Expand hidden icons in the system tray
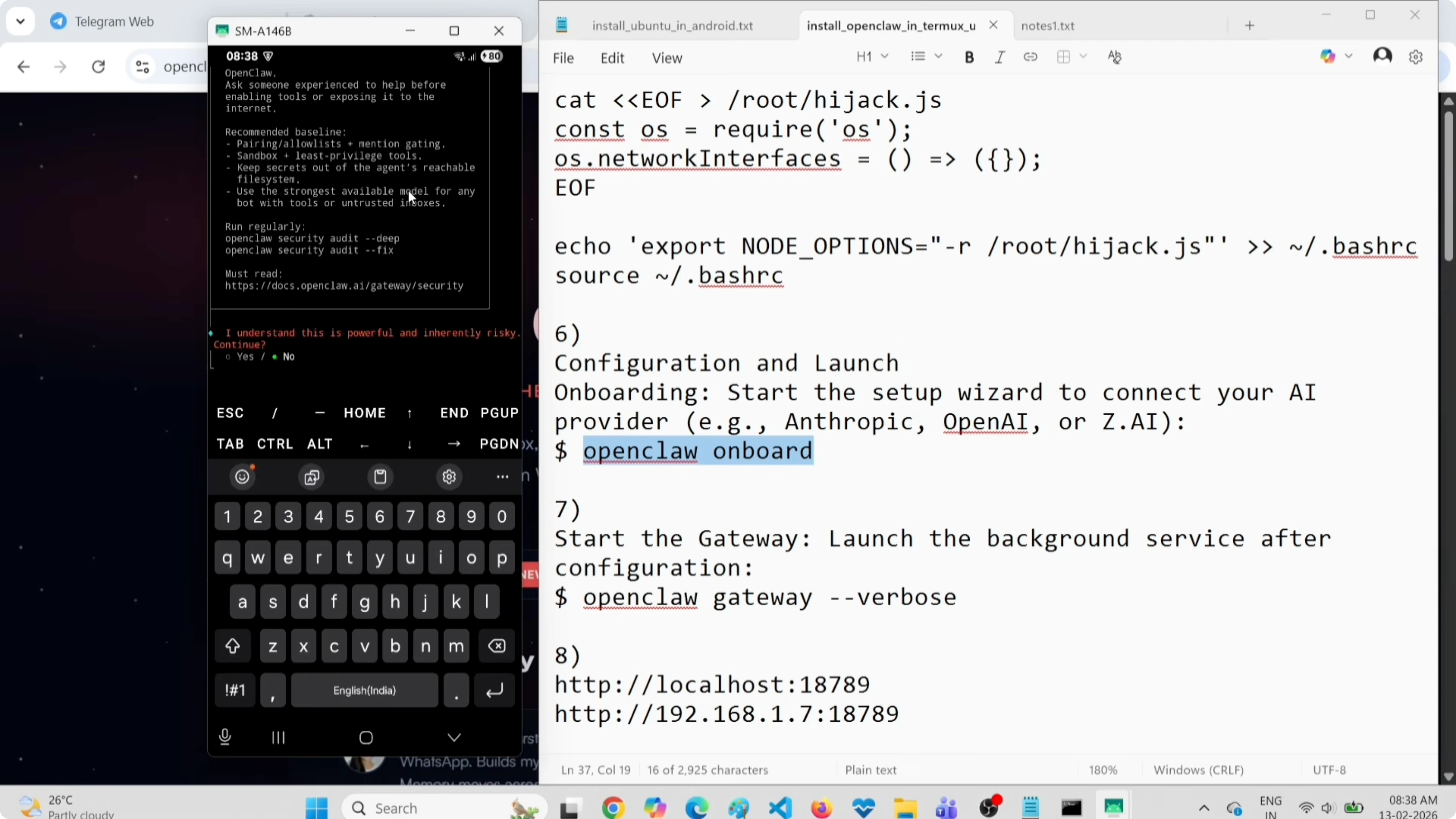Screen dimensions: 1456x819 [x=1204, y=808]
